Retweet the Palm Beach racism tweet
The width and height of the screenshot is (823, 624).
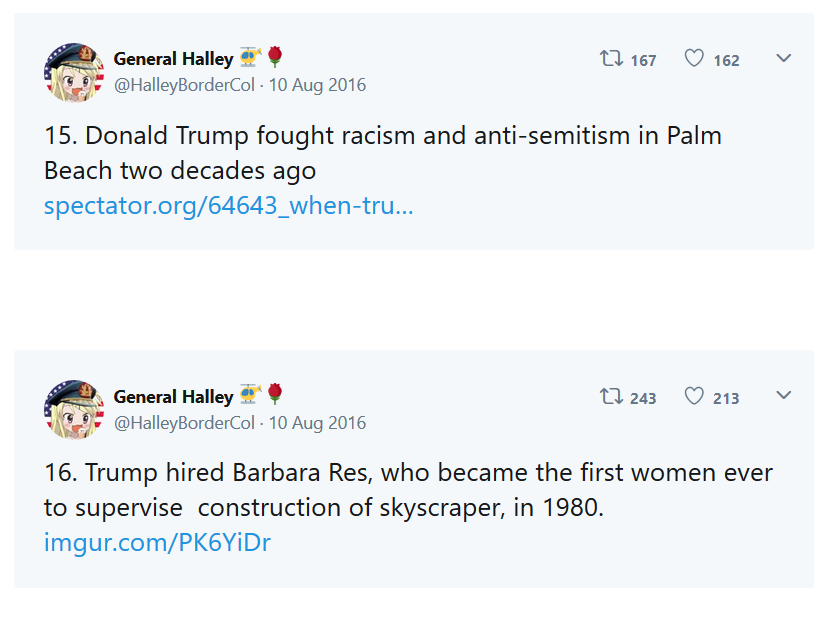(611, 59)
